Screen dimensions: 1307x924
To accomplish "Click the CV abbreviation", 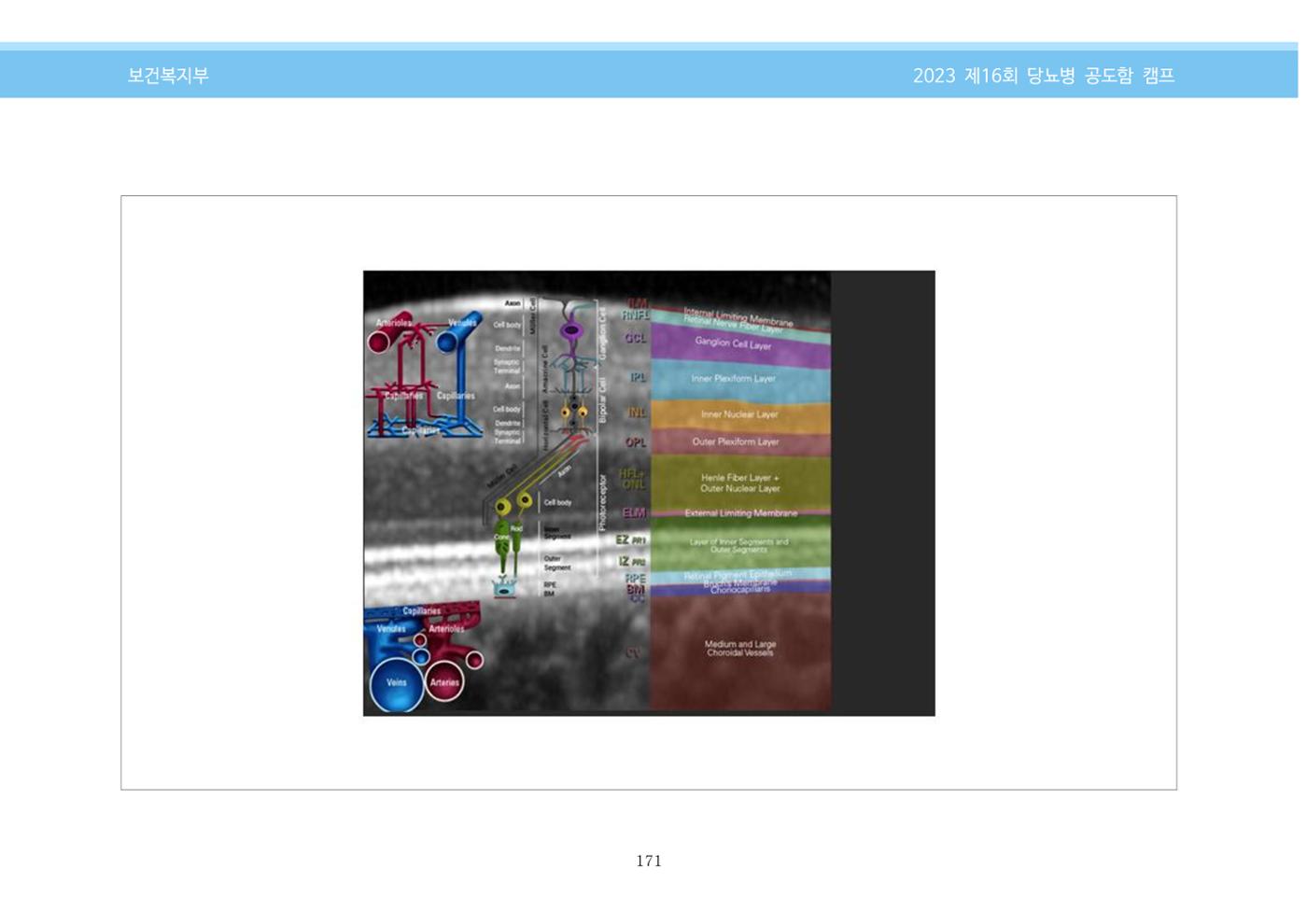I will pyautogui.click(x=634, y=653).
